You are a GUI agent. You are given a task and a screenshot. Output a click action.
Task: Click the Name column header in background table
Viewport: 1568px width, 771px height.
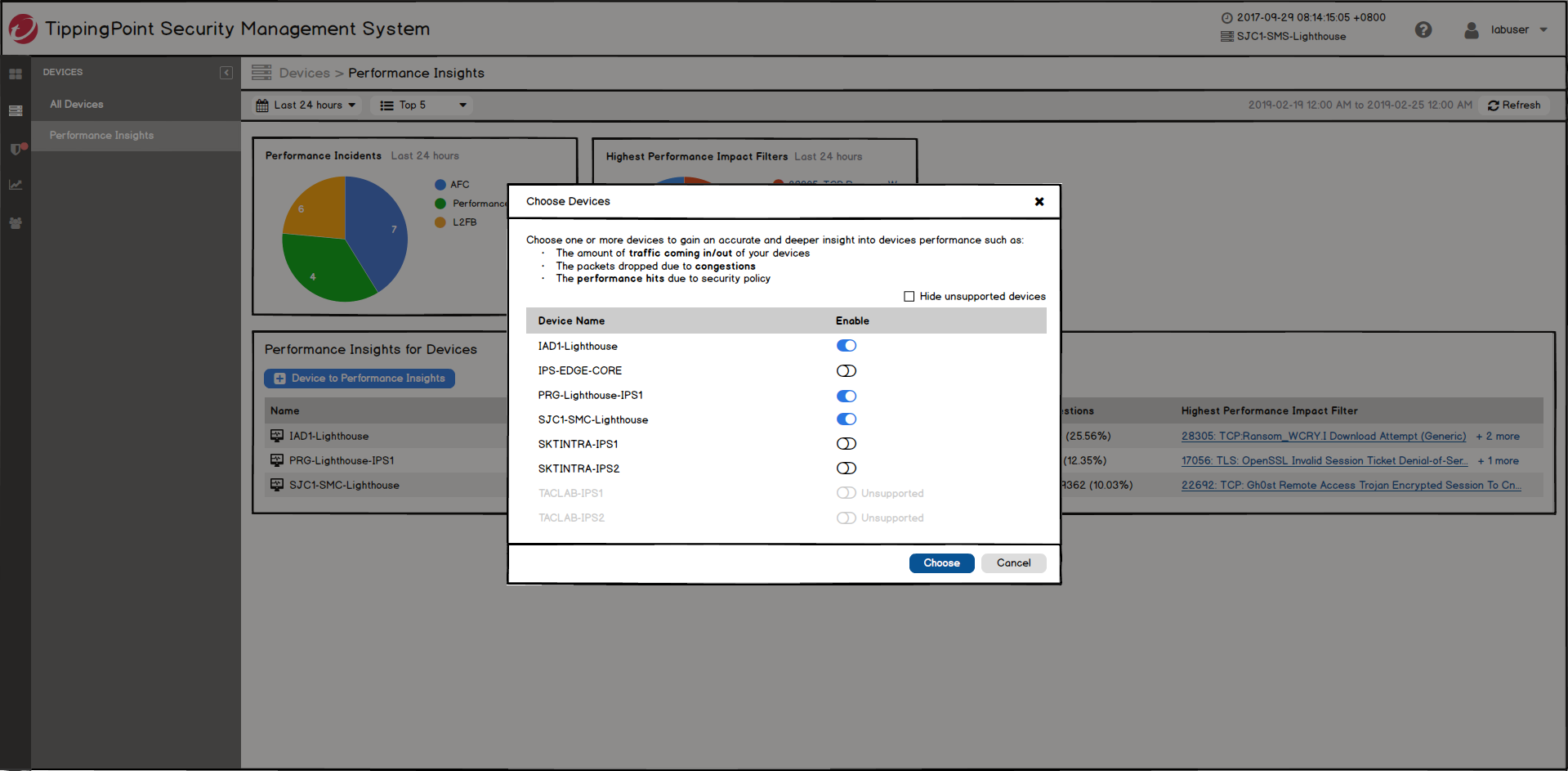point(285,411)
